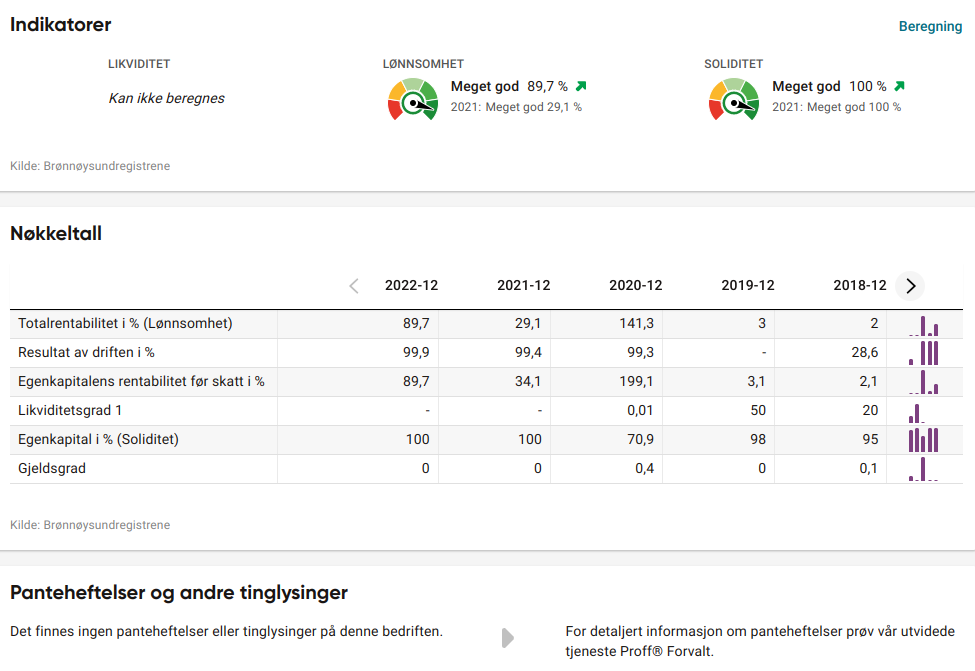This screenshot has height=671, width=975.
Task: Click the Totalrentabilitet i % row label
Action: 125,324
